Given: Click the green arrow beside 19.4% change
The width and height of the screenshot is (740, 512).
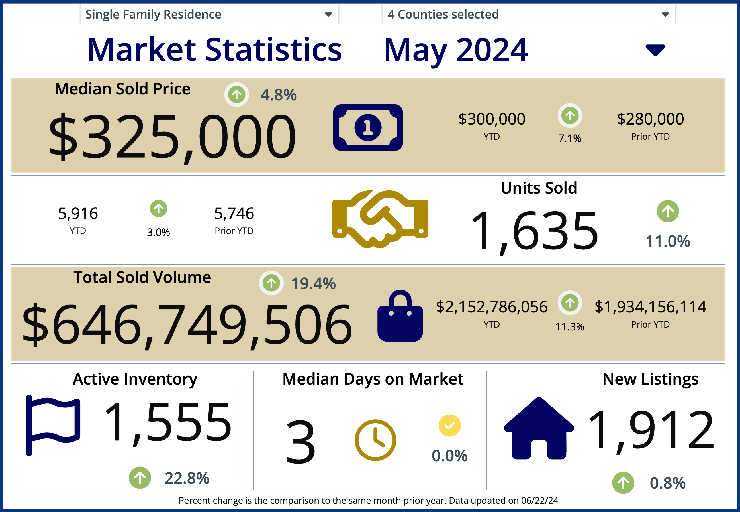Looking at the screenshot, I should [270, 283].
